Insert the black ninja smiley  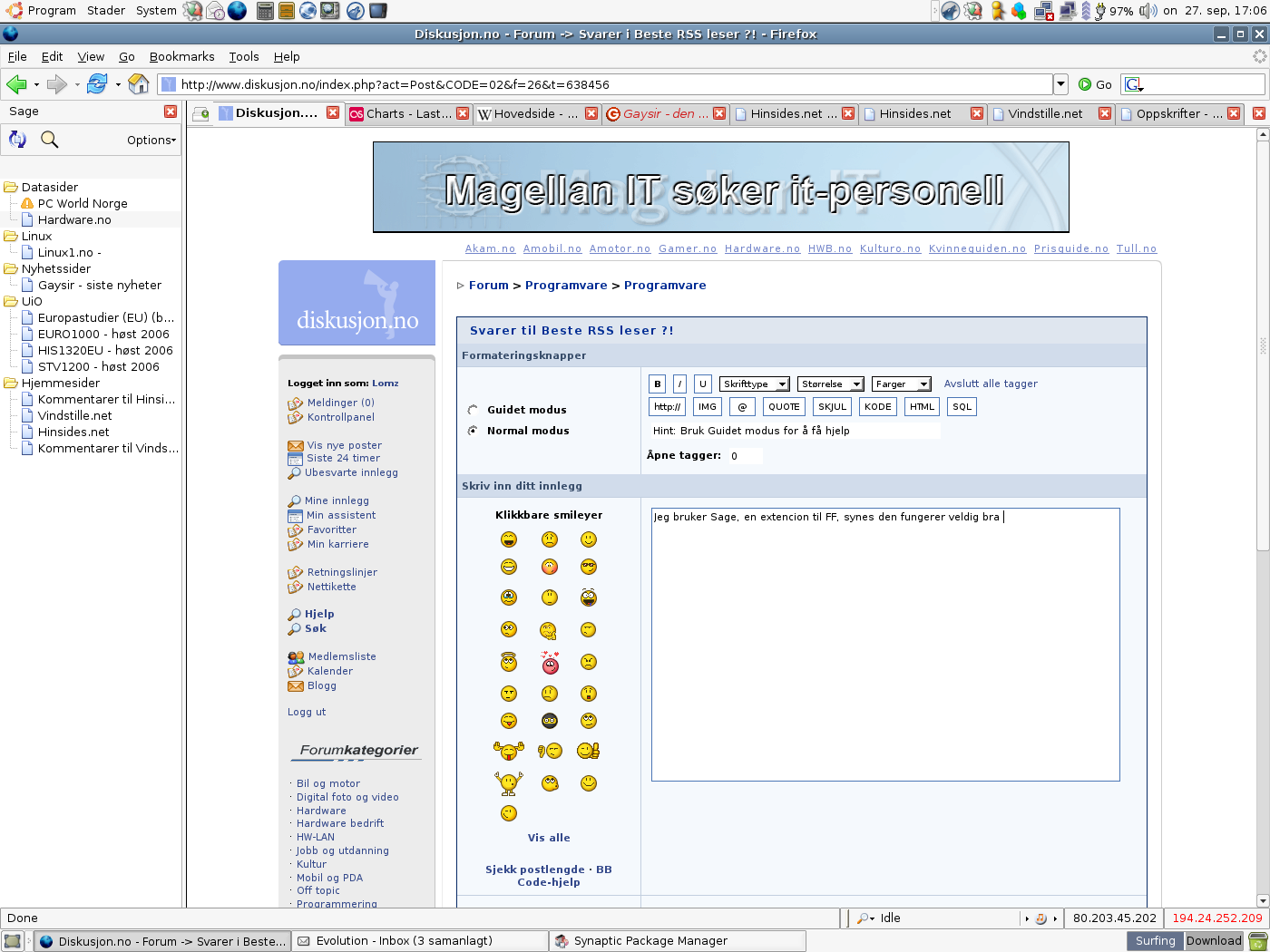click(550, 721)
